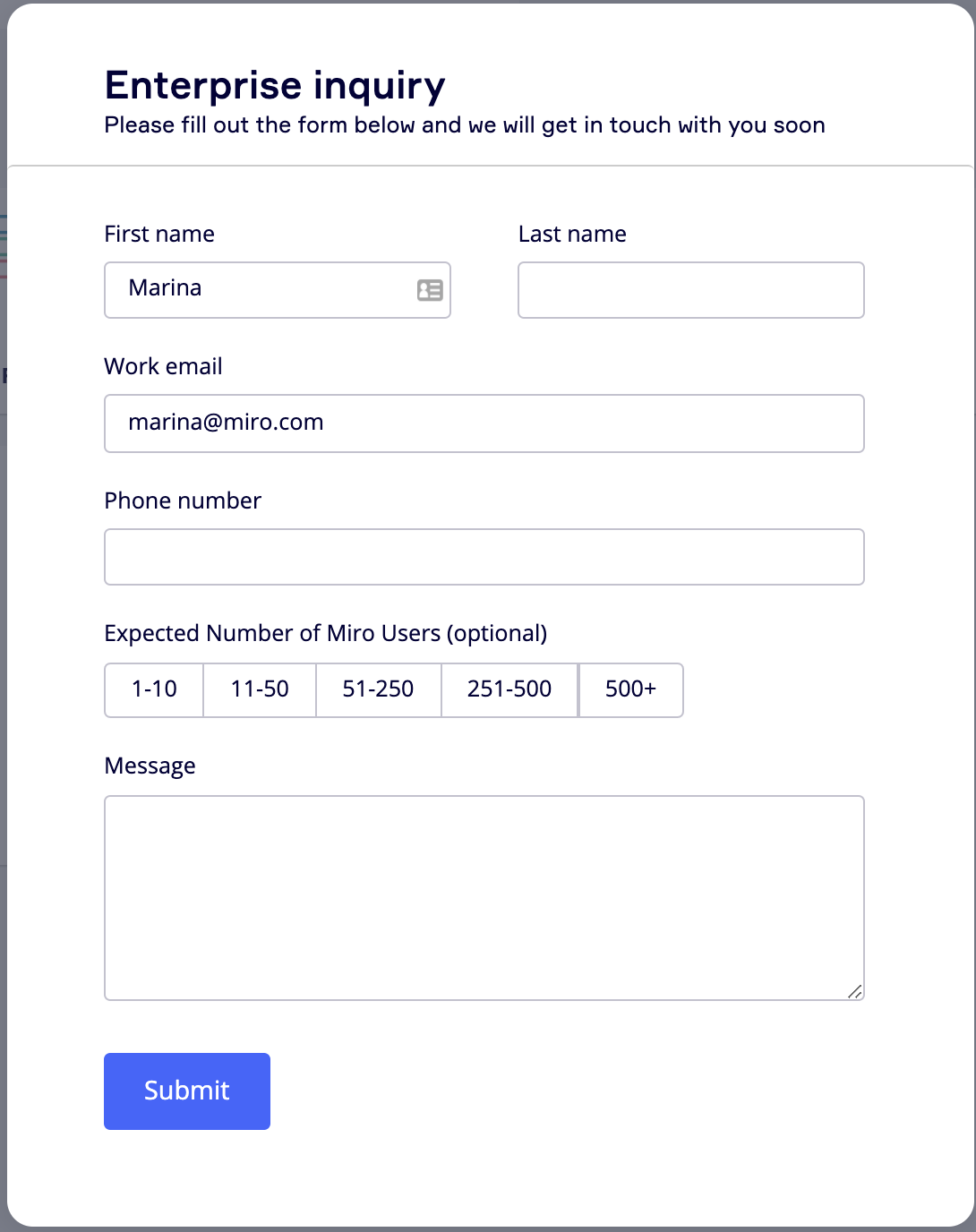Viewport: 976px width, 1232px height.
Task: Click the Expected Number of Miro Users label
Action: click(325, 634)
